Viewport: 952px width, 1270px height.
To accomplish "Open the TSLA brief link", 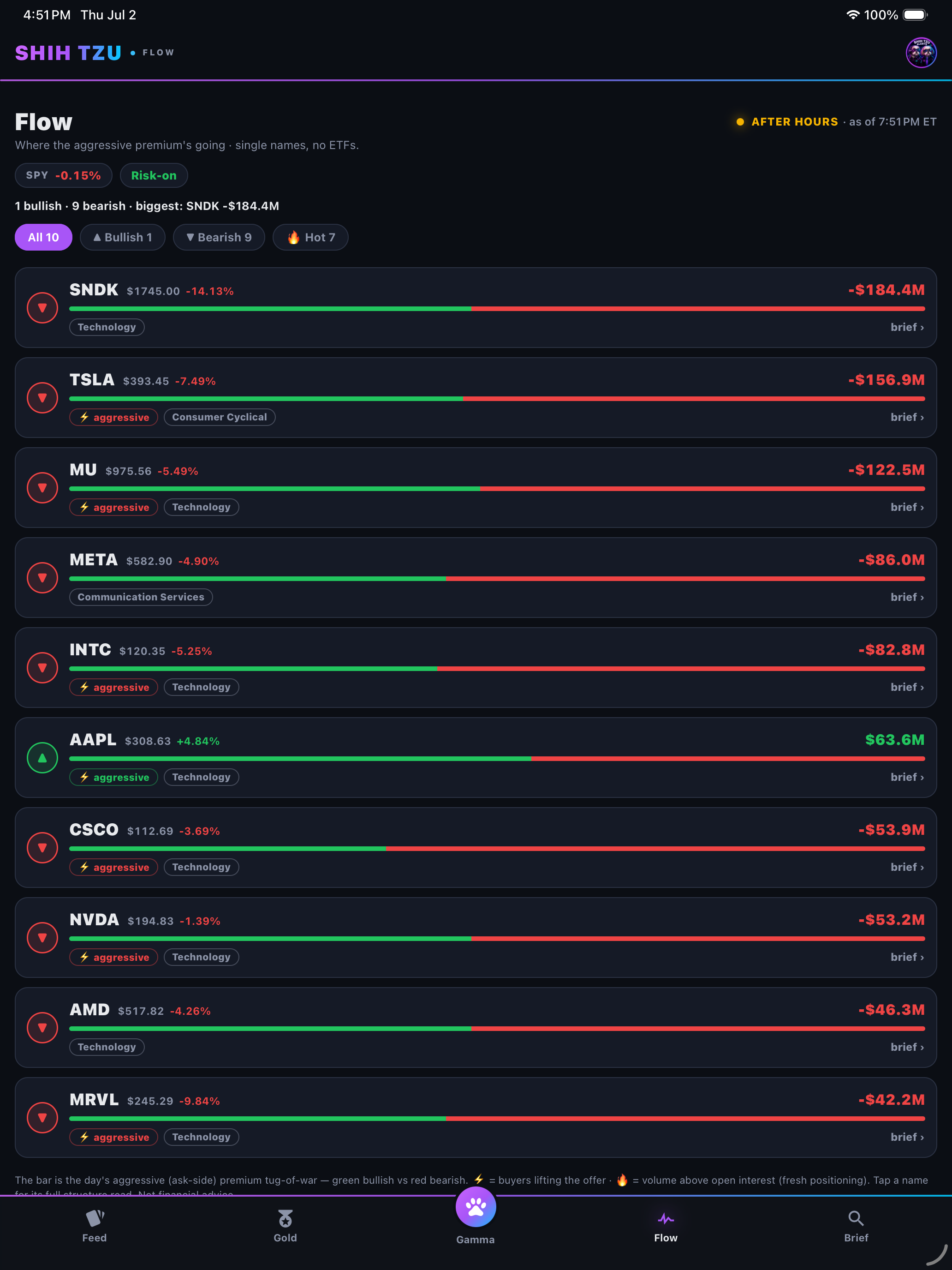I will tap(907, 417).
